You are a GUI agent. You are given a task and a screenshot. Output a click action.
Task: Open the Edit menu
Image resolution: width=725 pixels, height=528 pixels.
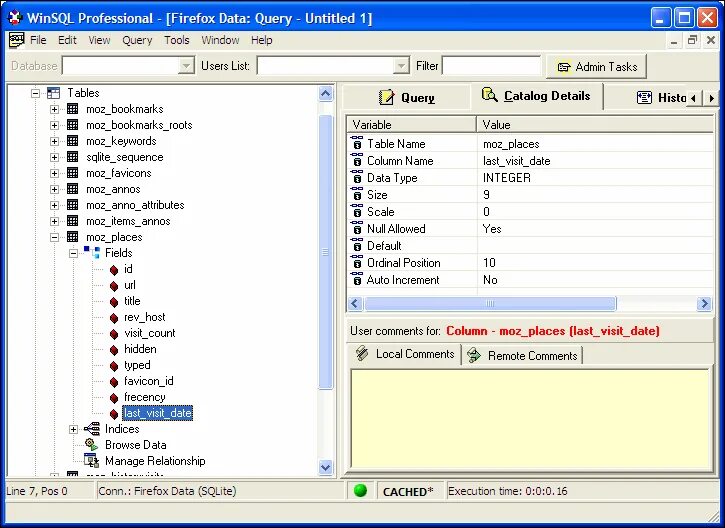point(67,40)
